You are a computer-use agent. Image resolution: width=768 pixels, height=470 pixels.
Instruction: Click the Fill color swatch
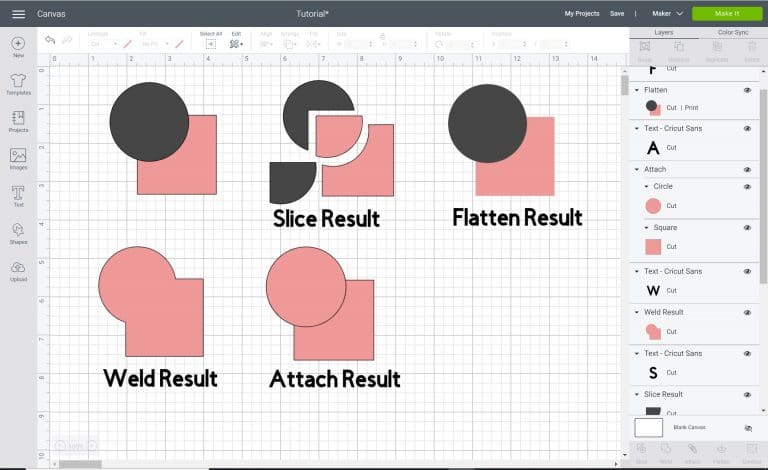coord(179,44)
